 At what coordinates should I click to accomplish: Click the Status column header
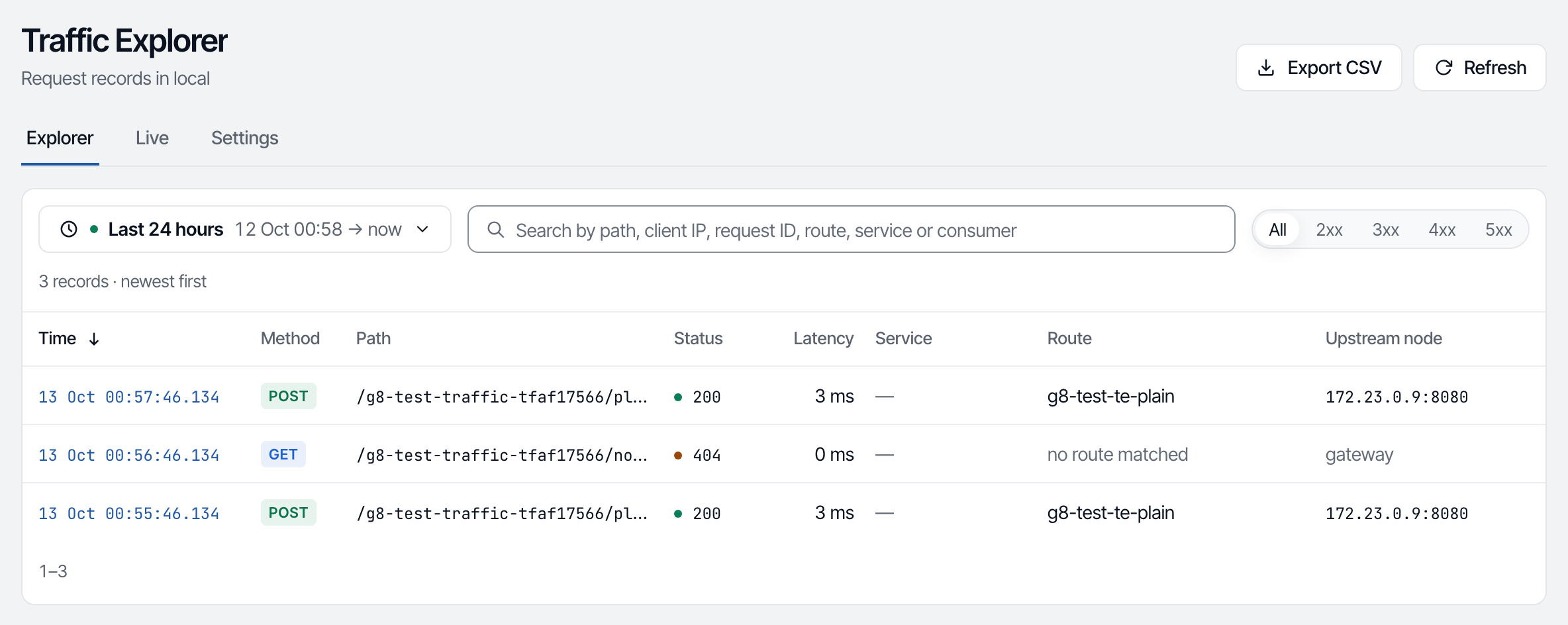point(698,338)
